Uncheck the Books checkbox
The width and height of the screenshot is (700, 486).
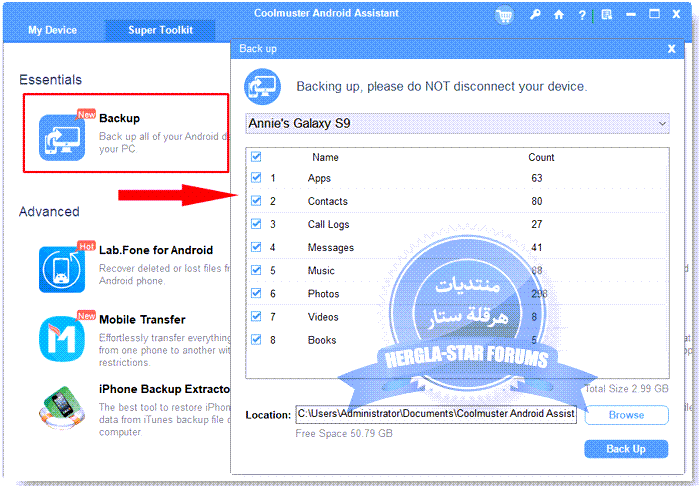click(256, 340)
